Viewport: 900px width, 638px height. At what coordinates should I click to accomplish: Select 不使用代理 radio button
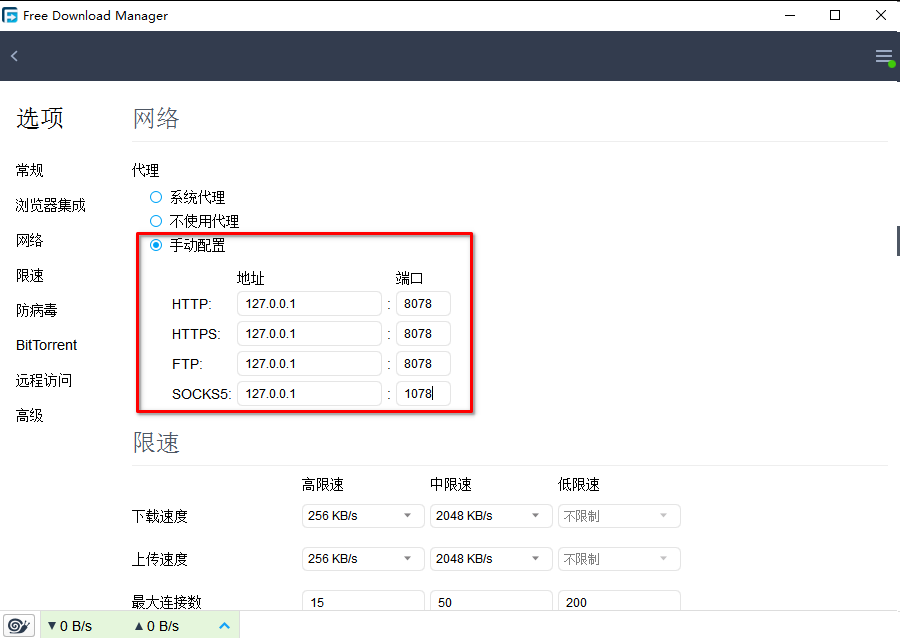[x=156, y=221]
